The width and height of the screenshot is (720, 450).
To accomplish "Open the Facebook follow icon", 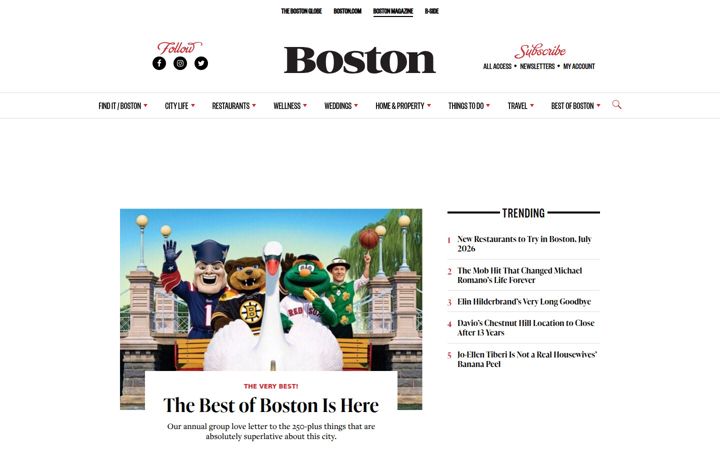I will 159,63.
